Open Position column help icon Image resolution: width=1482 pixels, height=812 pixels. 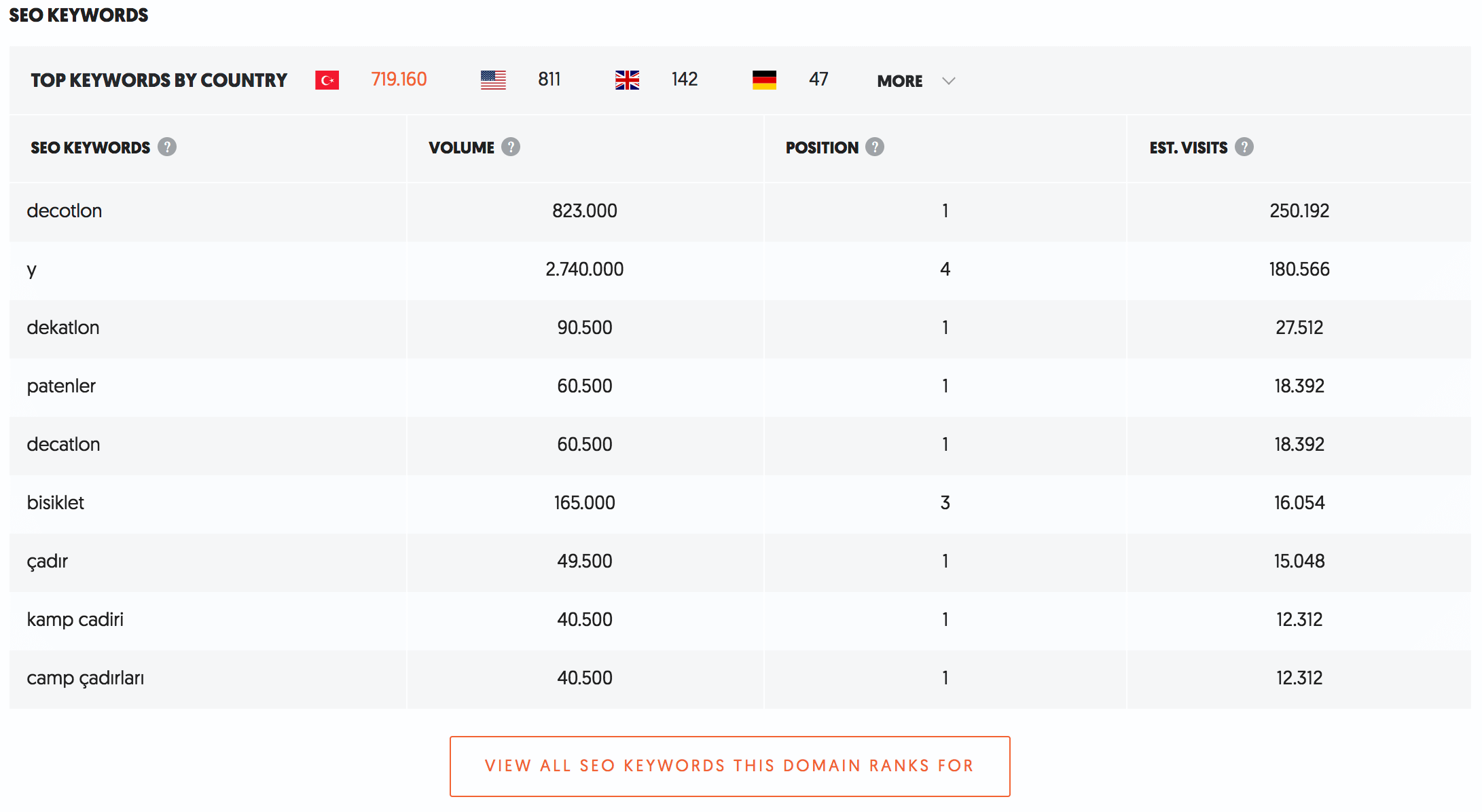coord(875,147)
